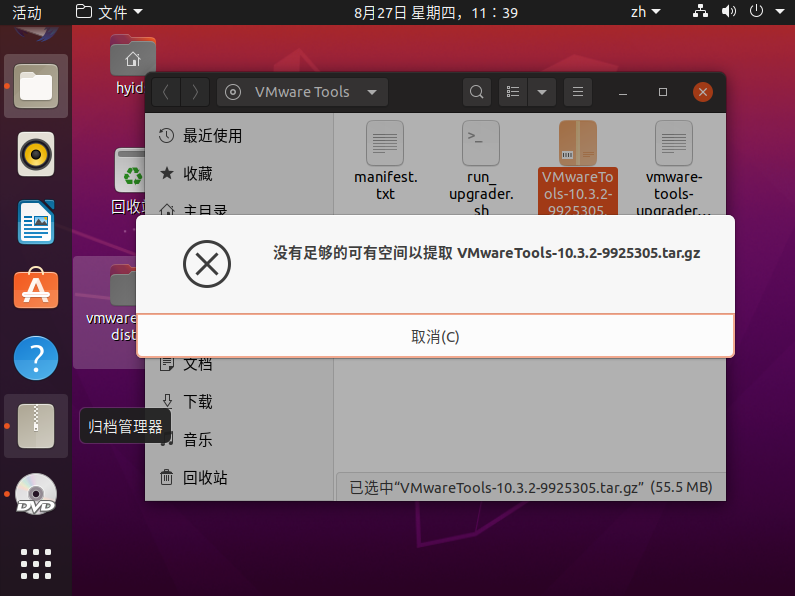Expand the VMware Tools path dropdown
795x596 pixels.
pyautogui.click(x=372, y=92)
